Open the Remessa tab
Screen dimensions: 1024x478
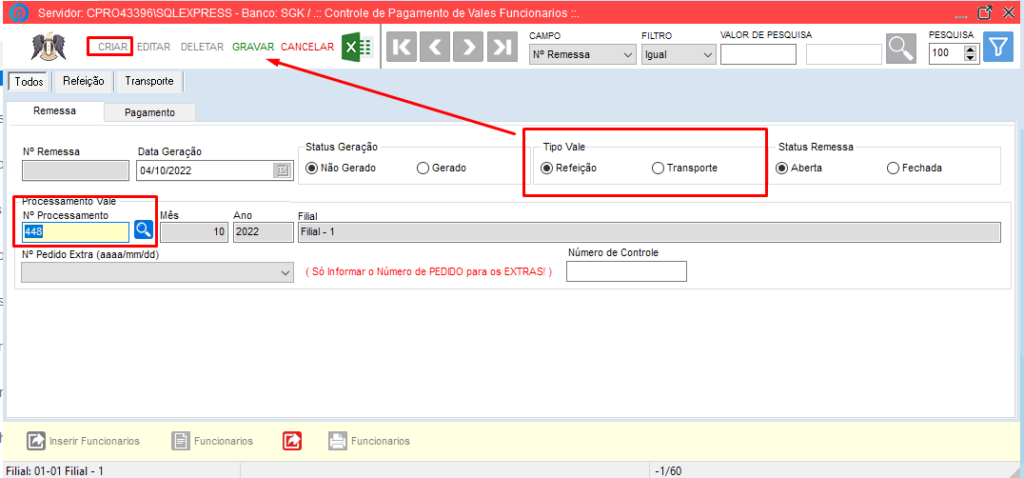point(54,111)
